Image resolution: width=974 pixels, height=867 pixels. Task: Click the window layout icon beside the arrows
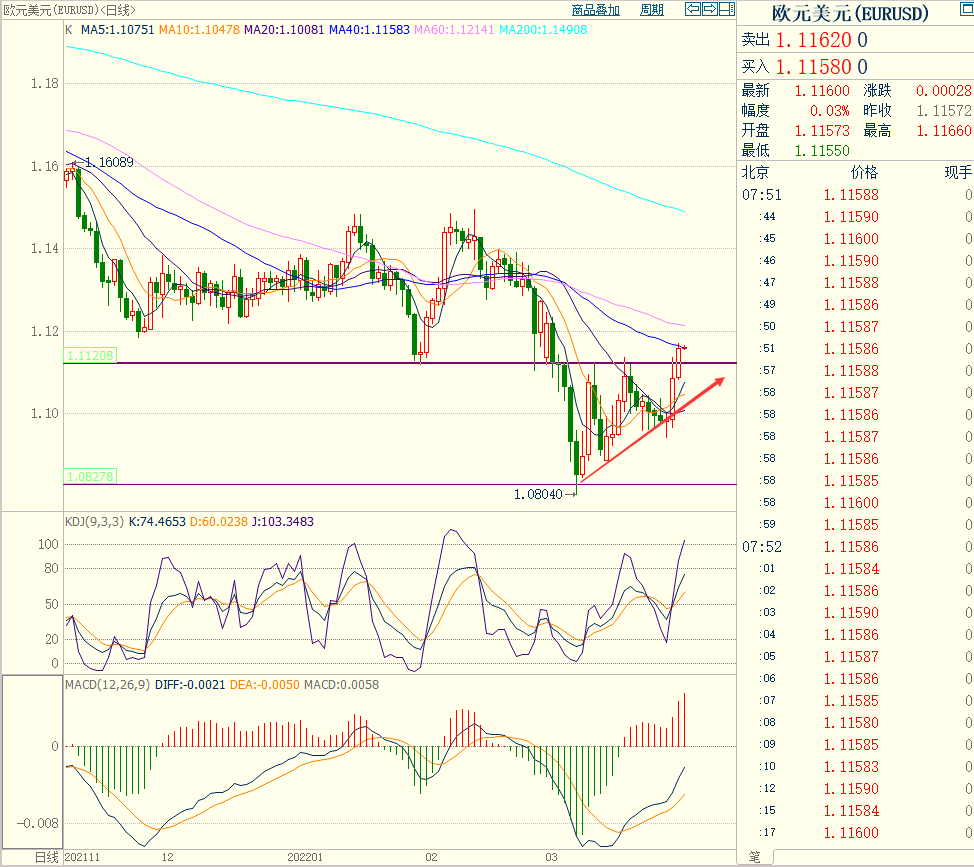726,10
